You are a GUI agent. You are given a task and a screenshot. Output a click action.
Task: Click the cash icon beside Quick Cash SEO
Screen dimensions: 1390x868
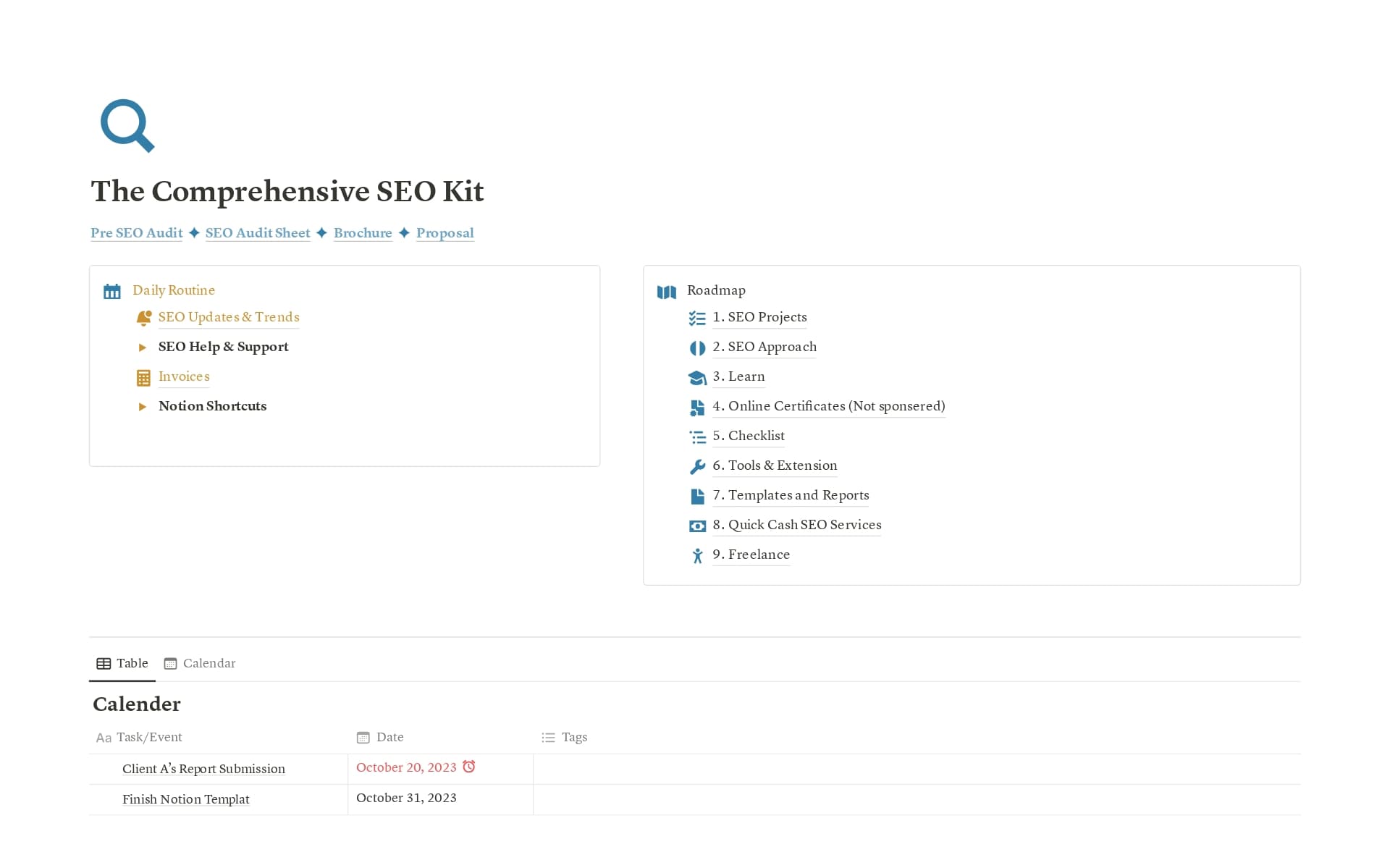click(x=697, y=526)
